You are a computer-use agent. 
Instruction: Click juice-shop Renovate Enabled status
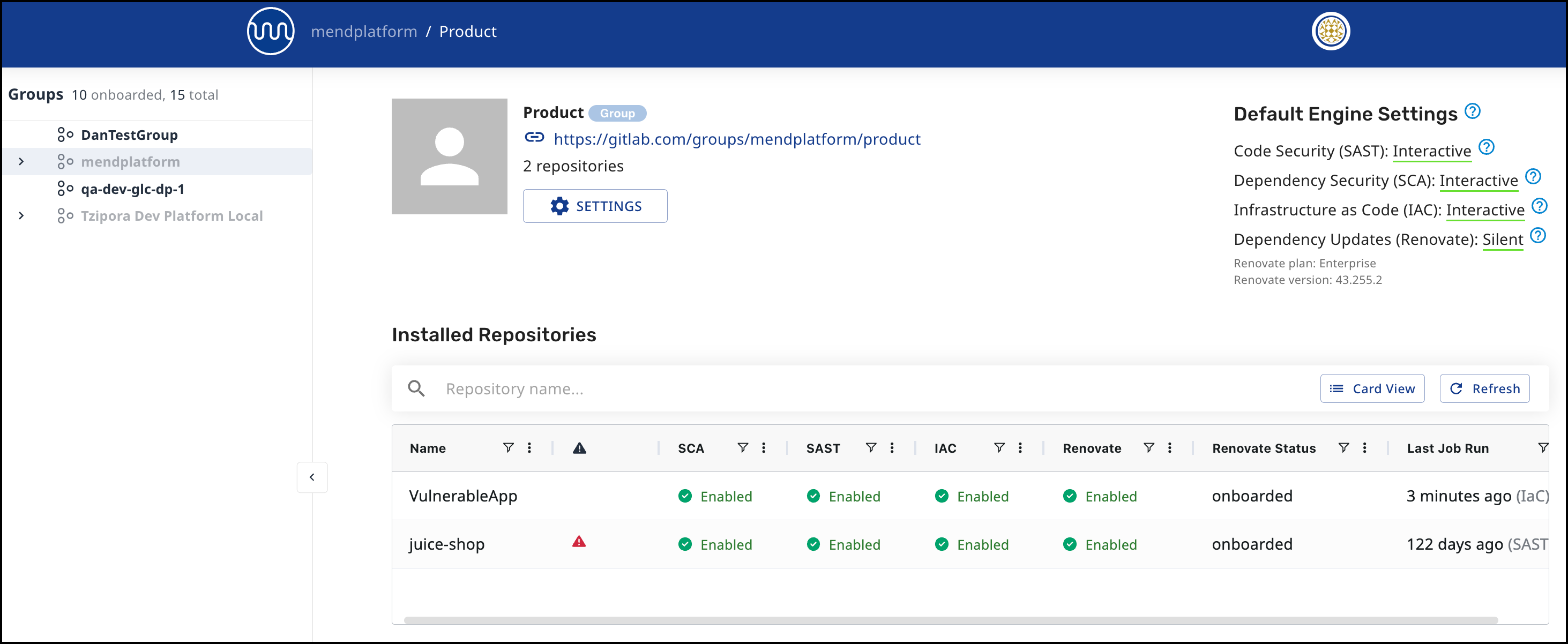pos(1101,544)
